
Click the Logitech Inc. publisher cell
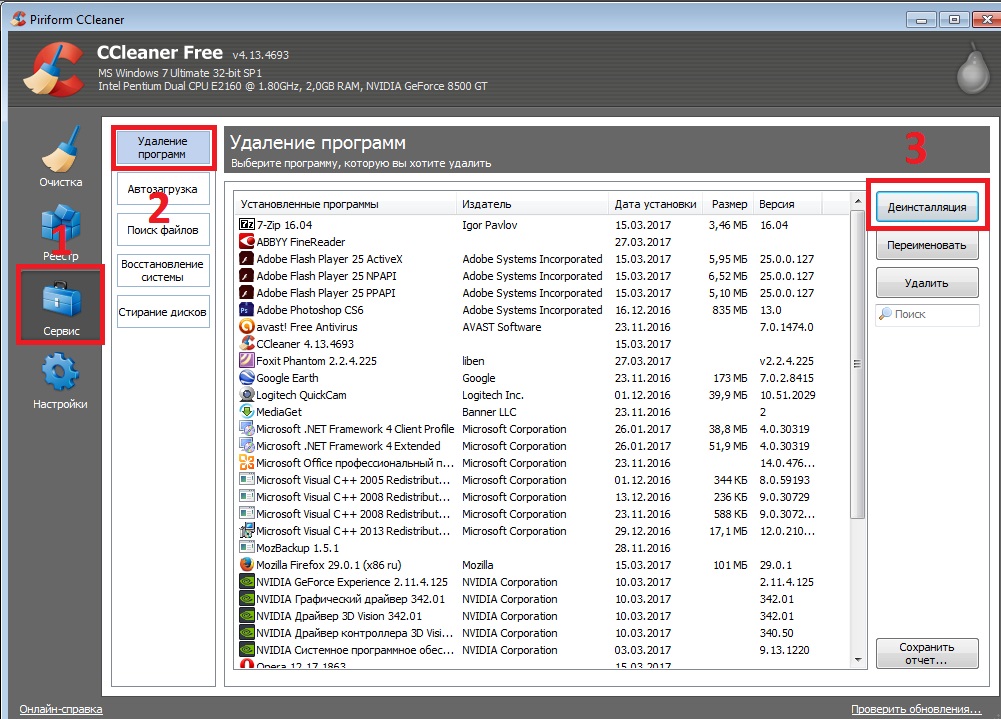coord(493,395)
